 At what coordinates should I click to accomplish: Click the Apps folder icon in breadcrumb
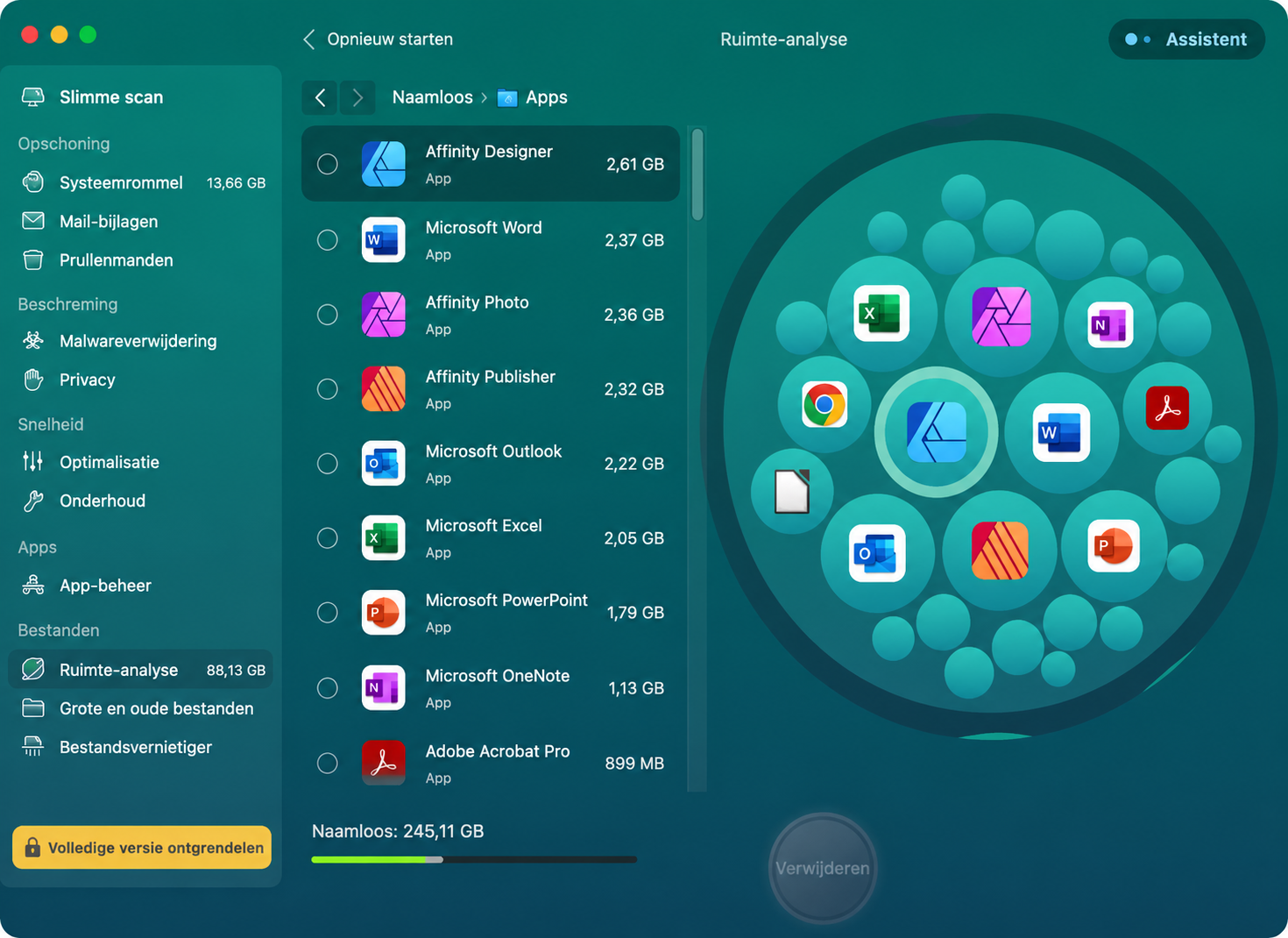pos(507,97)
